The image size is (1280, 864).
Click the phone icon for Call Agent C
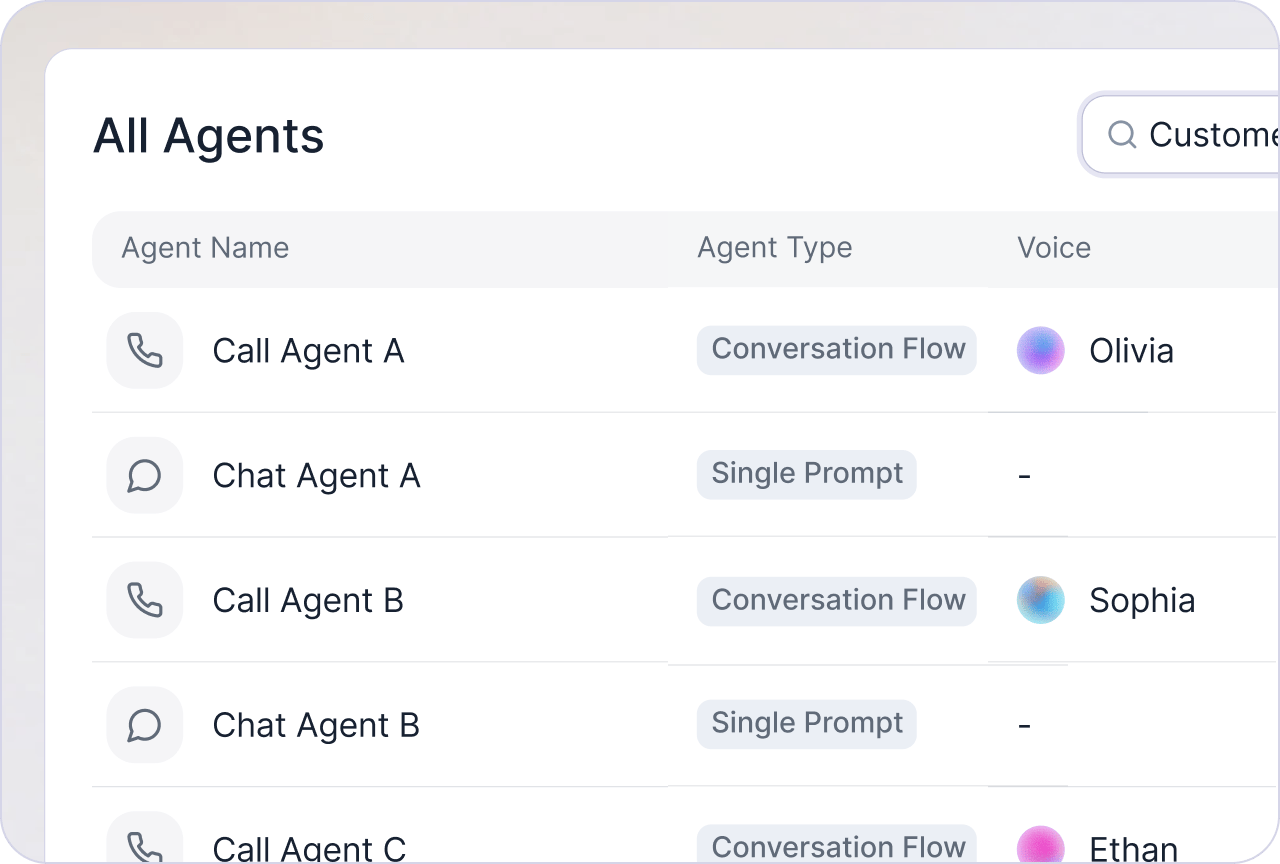[145, 843]
